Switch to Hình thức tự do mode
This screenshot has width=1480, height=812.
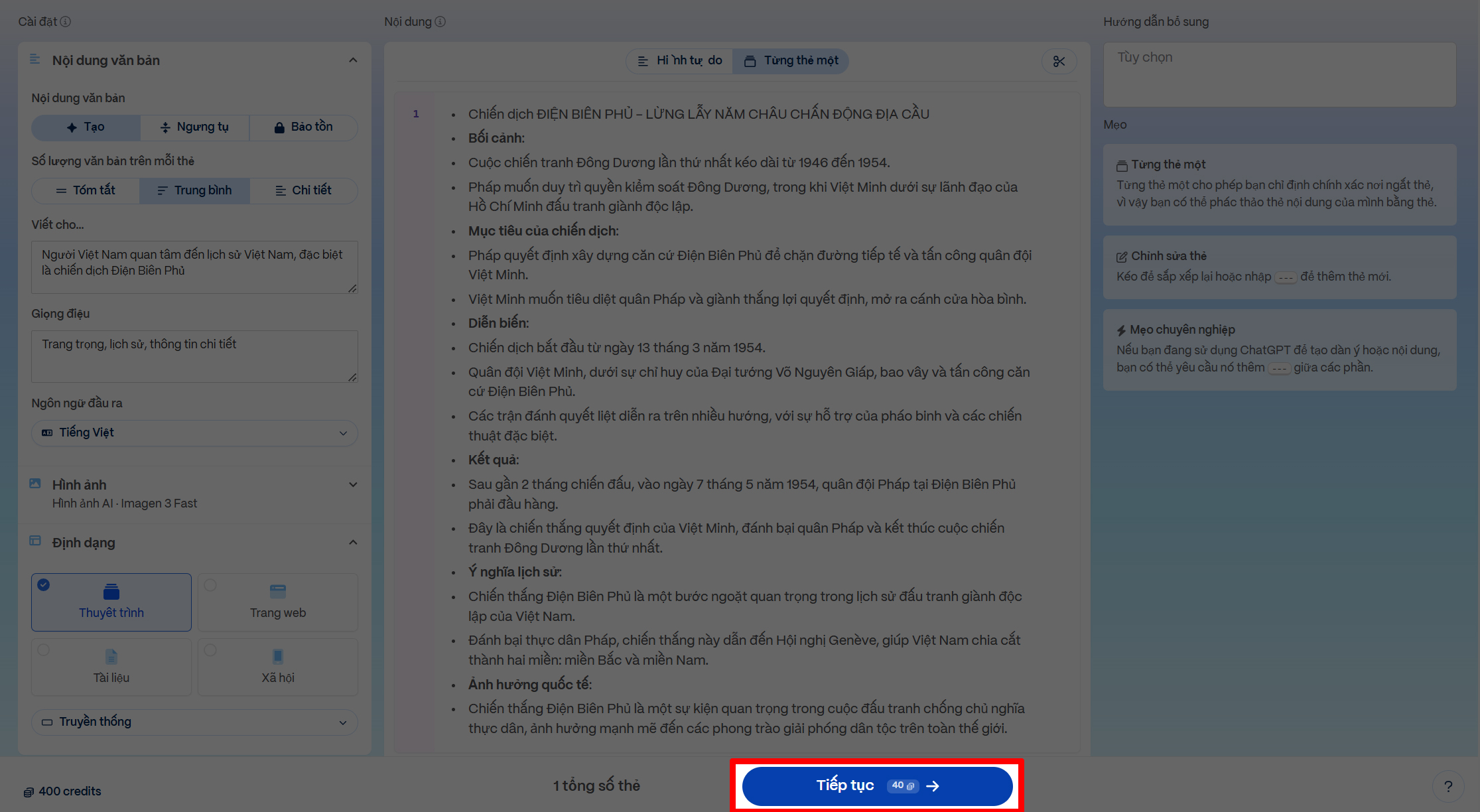680,61
